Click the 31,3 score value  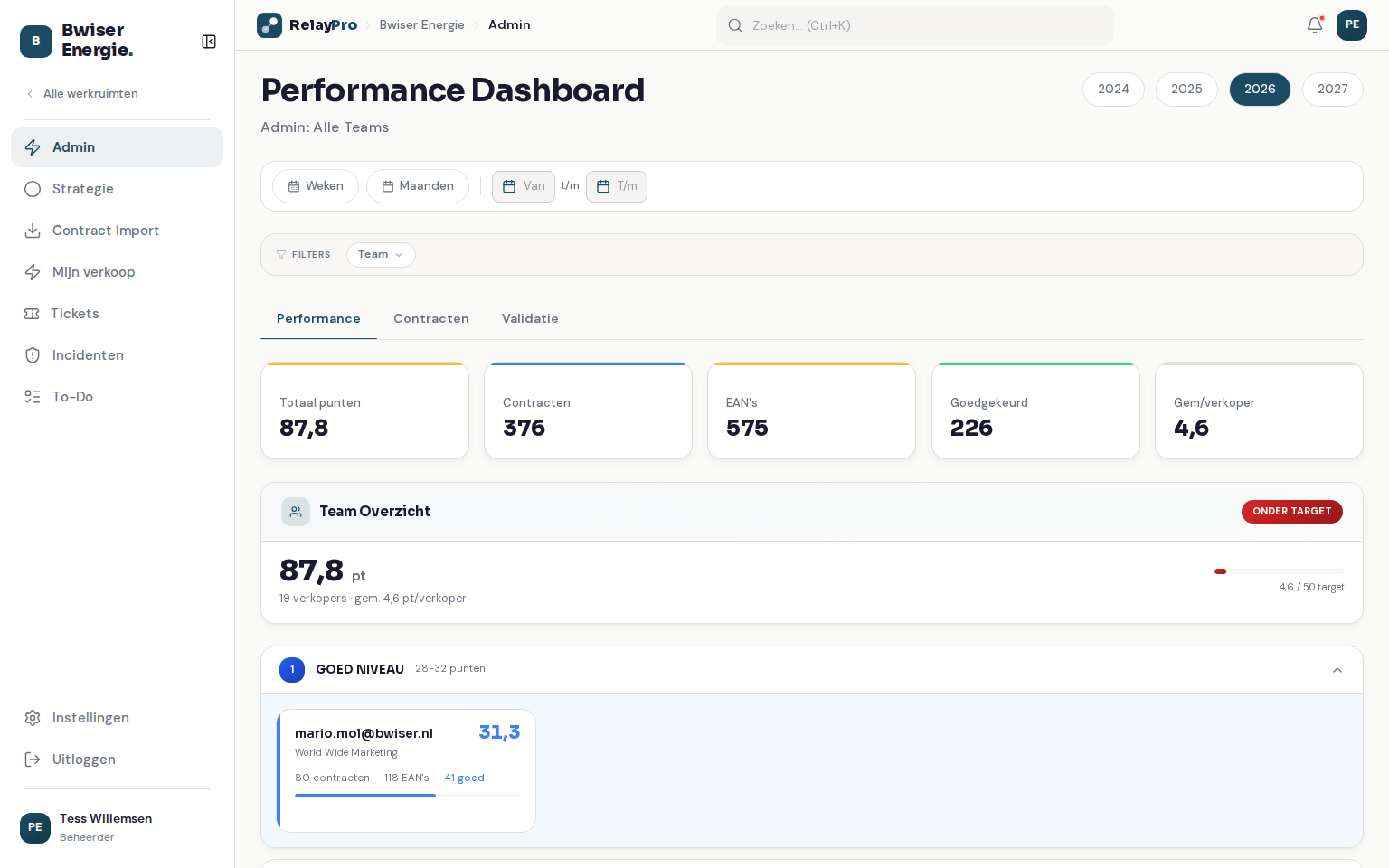pos(499,733)
